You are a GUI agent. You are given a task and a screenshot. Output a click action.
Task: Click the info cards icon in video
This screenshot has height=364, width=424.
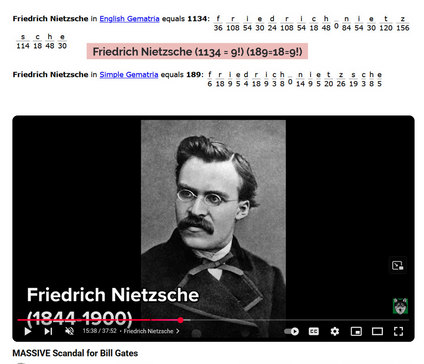[398, 265]
